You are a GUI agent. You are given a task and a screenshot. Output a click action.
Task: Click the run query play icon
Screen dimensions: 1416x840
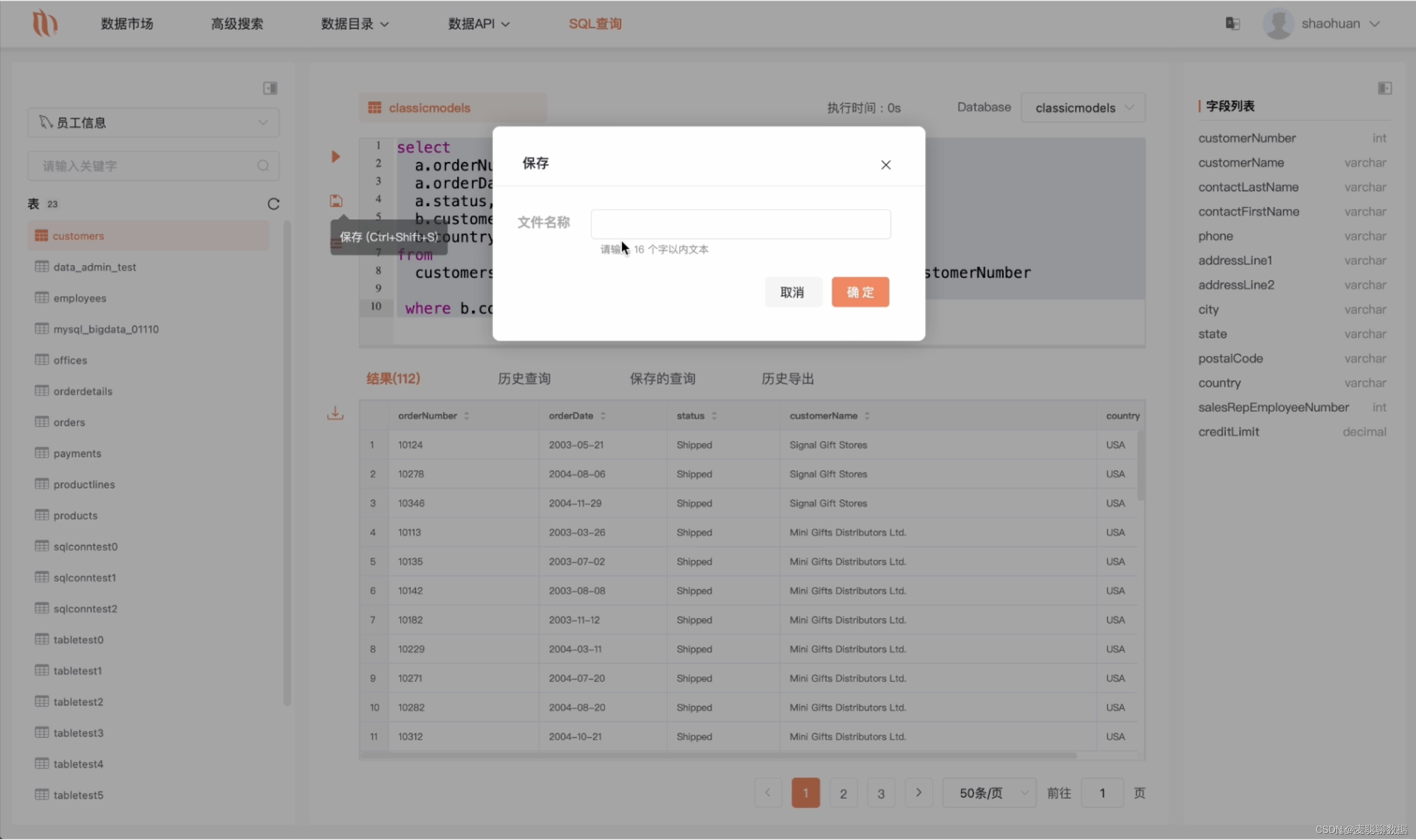(336, 157)
